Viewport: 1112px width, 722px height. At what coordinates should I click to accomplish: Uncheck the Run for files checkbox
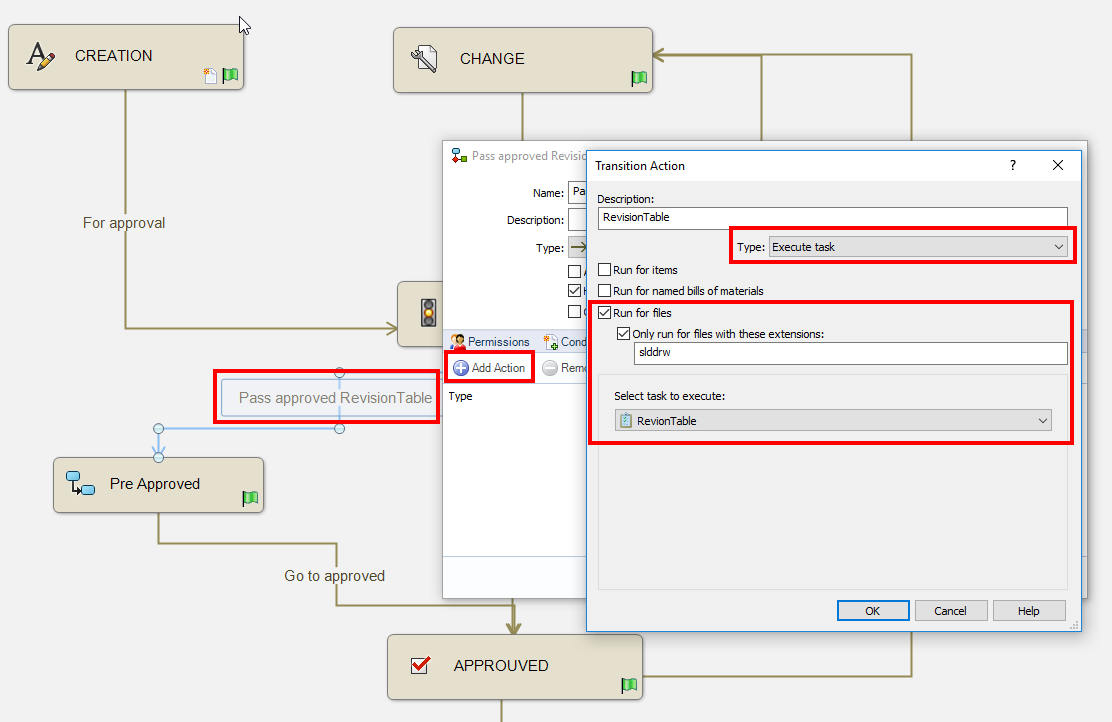[604, 313]
